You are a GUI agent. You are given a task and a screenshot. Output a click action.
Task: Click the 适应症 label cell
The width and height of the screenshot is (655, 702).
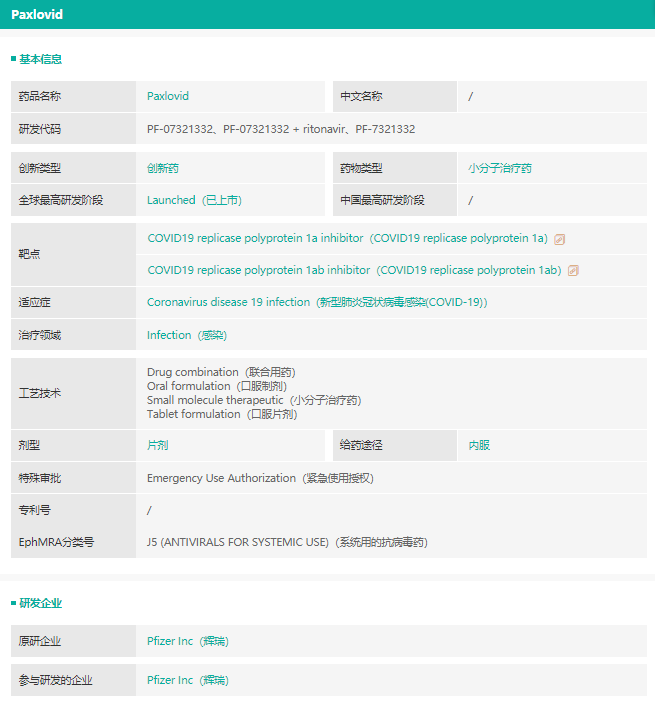point(73,303)
